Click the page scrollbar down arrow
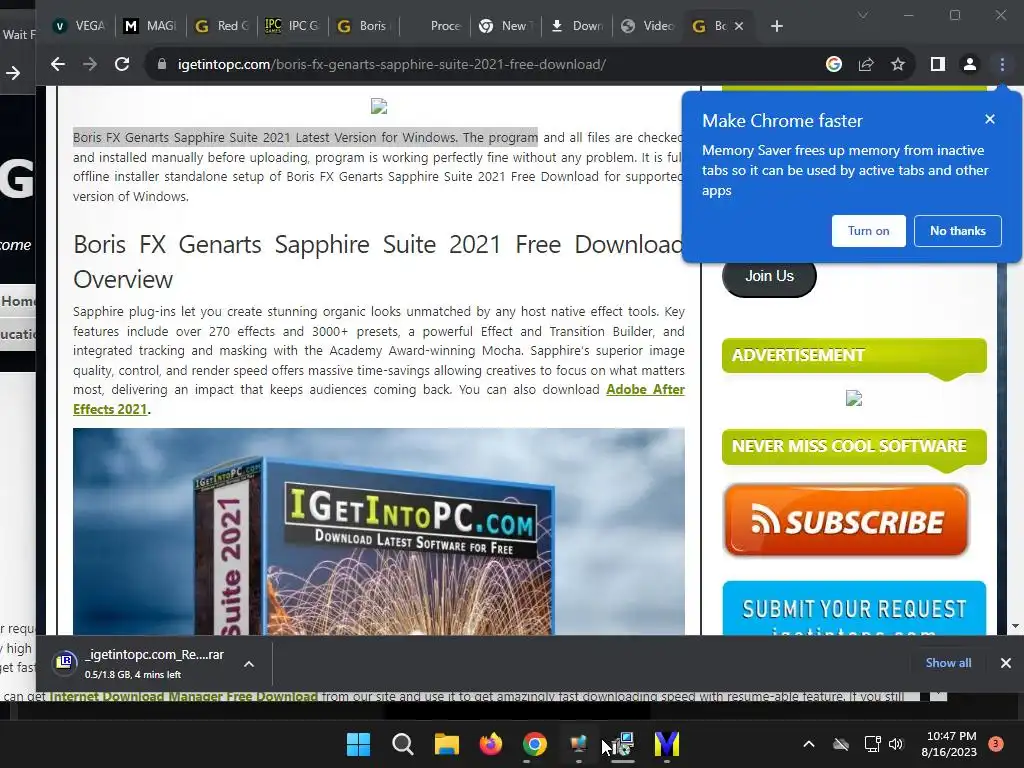 (x=1015, y=626)
